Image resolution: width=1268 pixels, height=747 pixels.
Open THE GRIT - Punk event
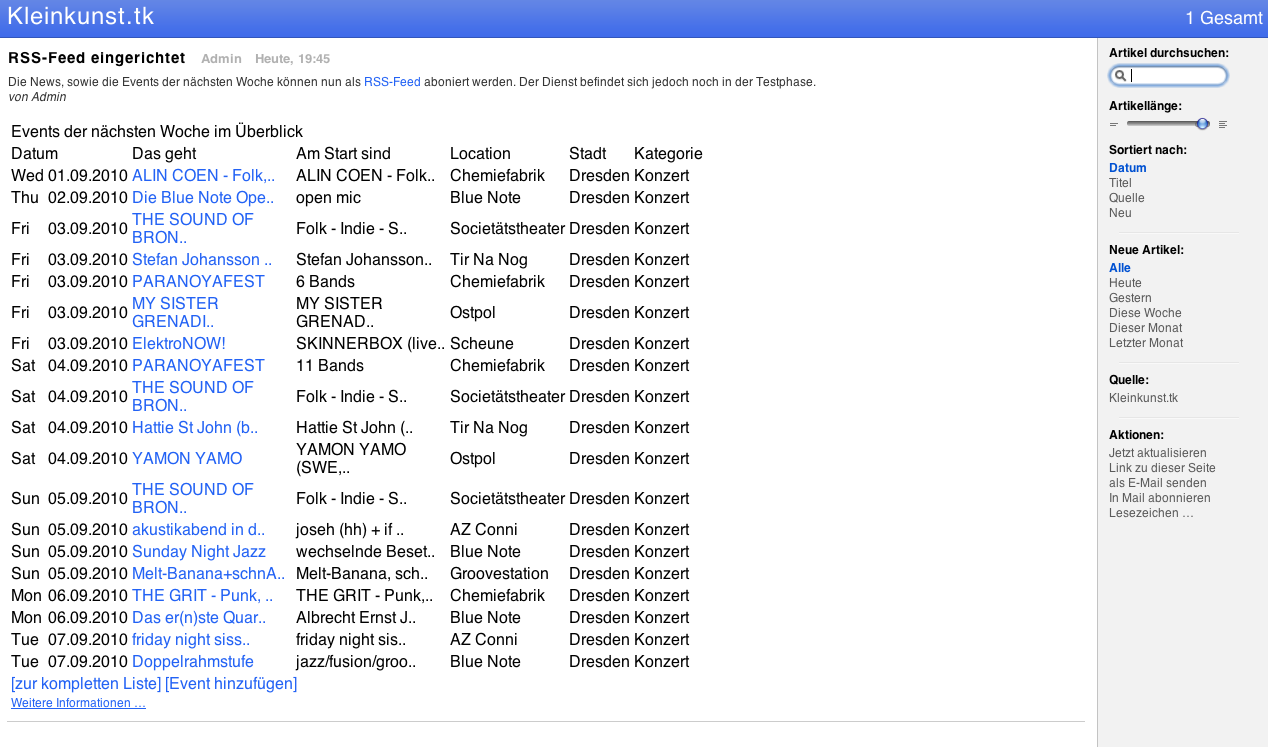(x=202, y=595)
